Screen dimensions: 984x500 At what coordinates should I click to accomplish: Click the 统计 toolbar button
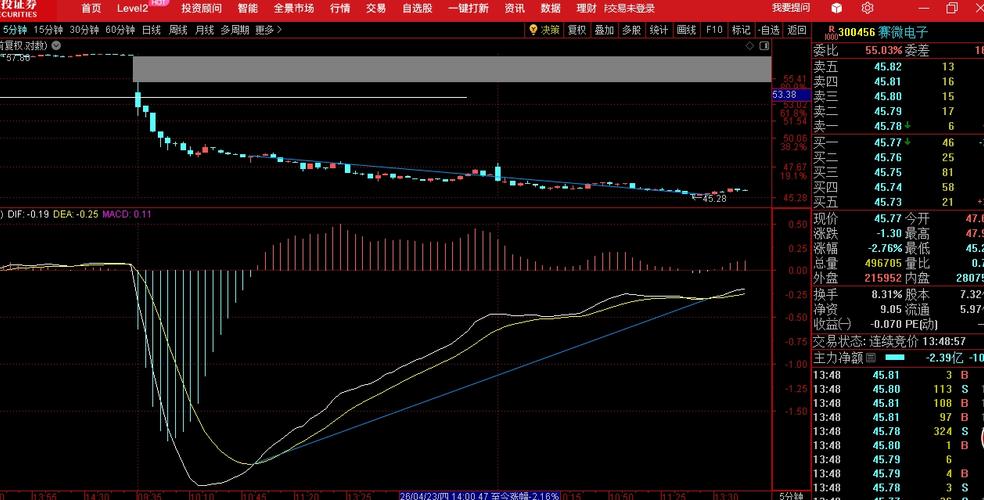tap(659, 29)
